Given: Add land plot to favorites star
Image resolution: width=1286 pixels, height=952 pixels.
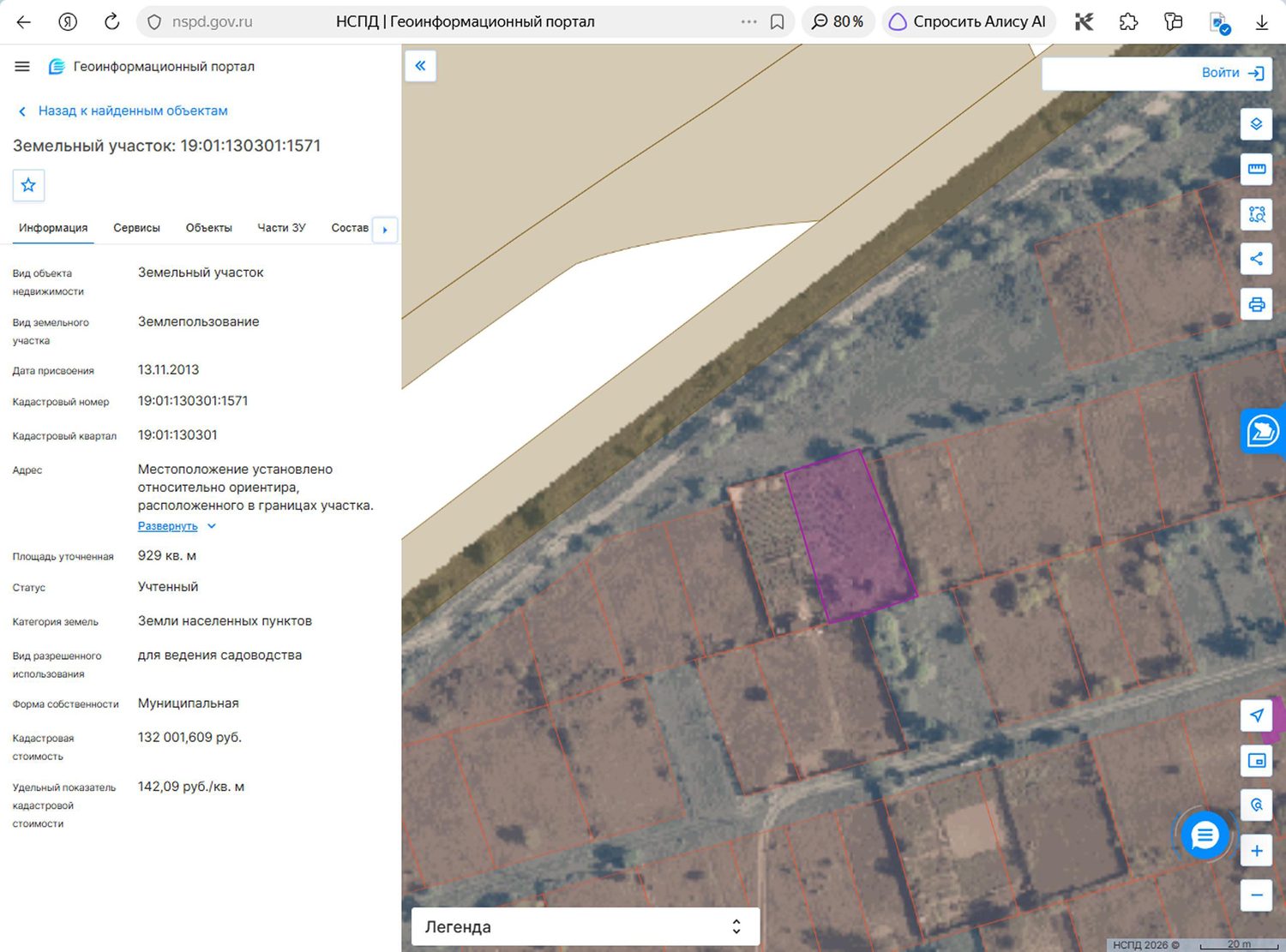Looking at the screenshot, I should [x=28, y=185].
